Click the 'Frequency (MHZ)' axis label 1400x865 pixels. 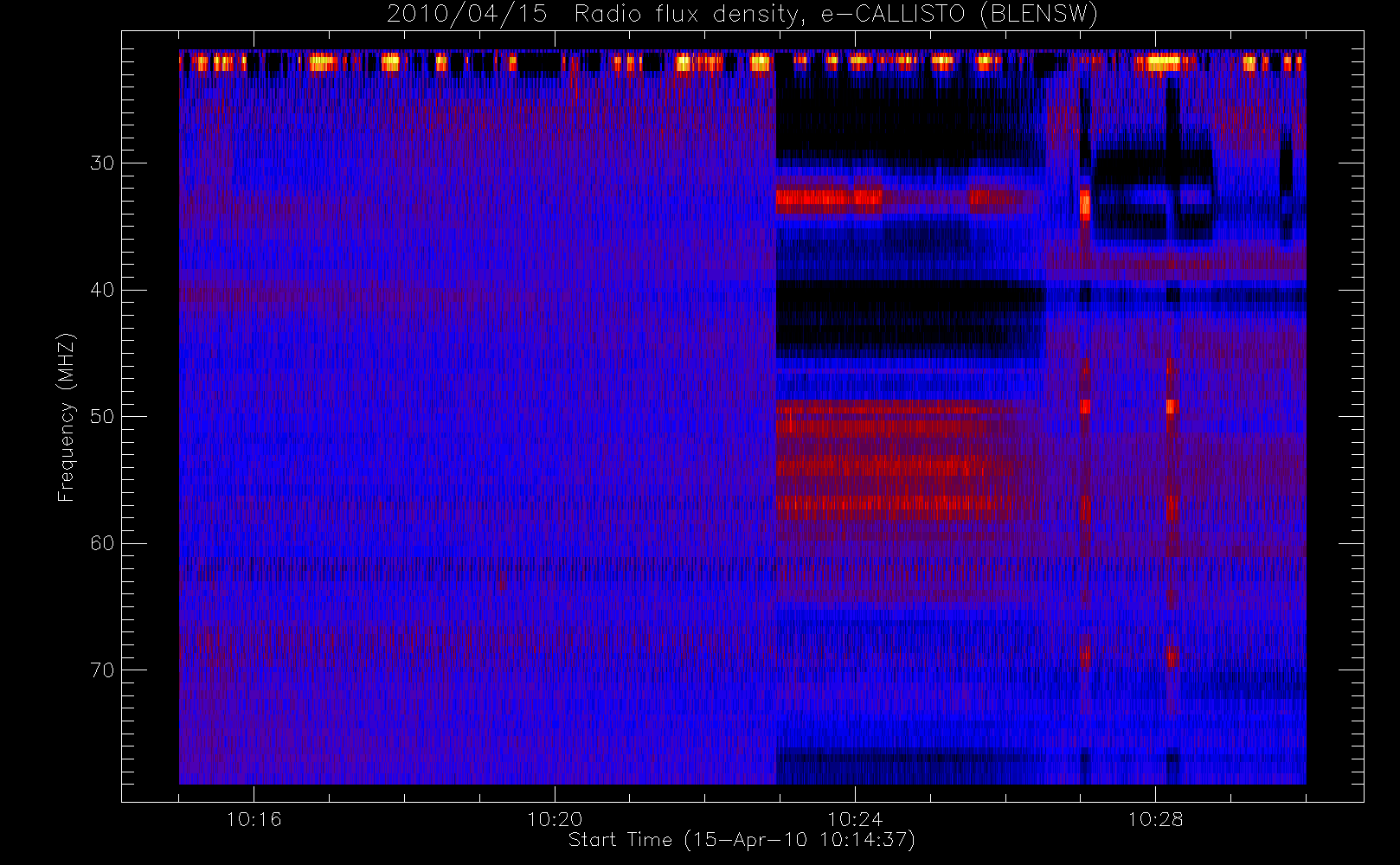(66, 417)
